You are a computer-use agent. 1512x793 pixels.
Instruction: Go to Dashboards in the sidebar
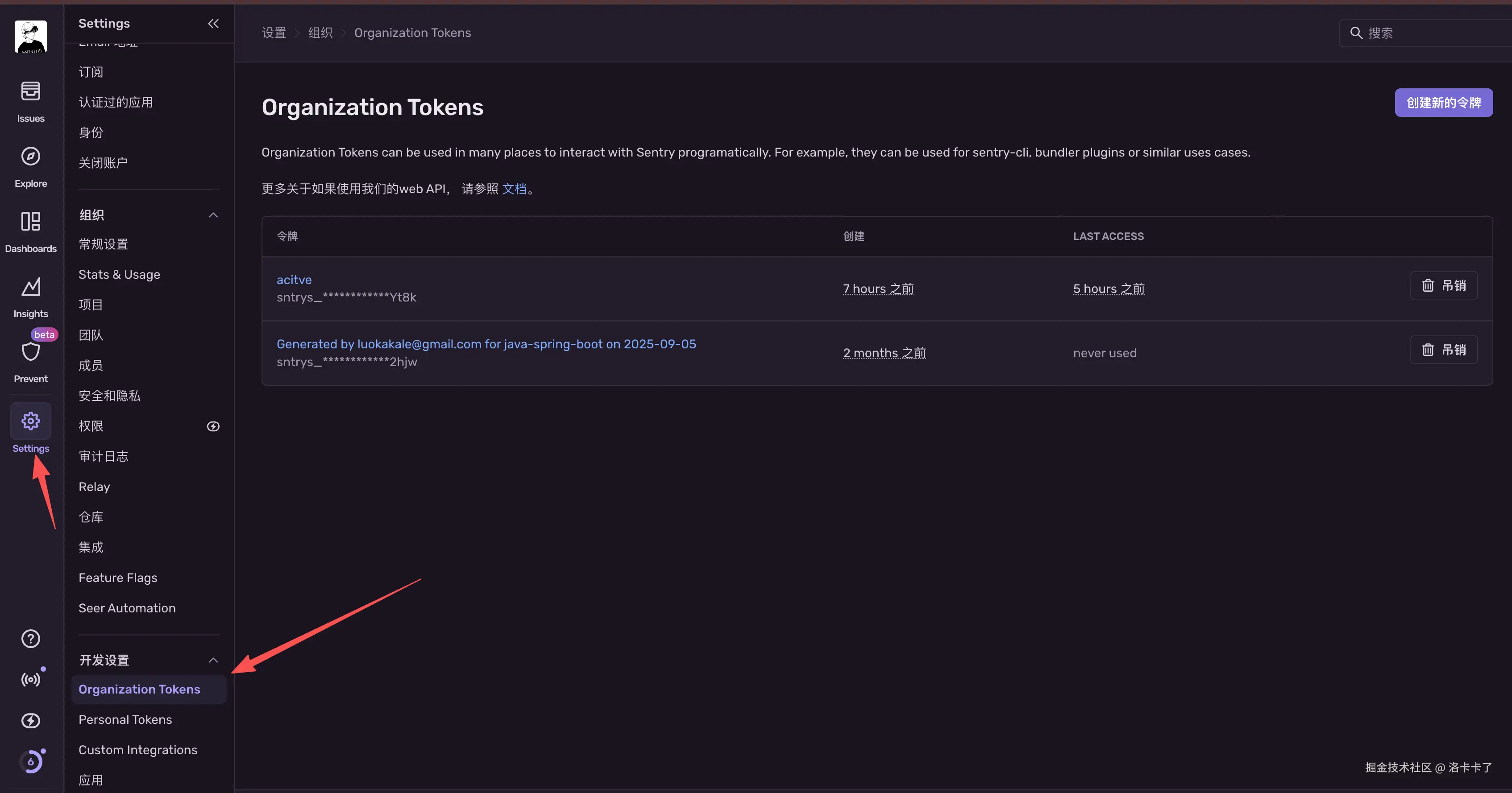[x=30, y=222]
